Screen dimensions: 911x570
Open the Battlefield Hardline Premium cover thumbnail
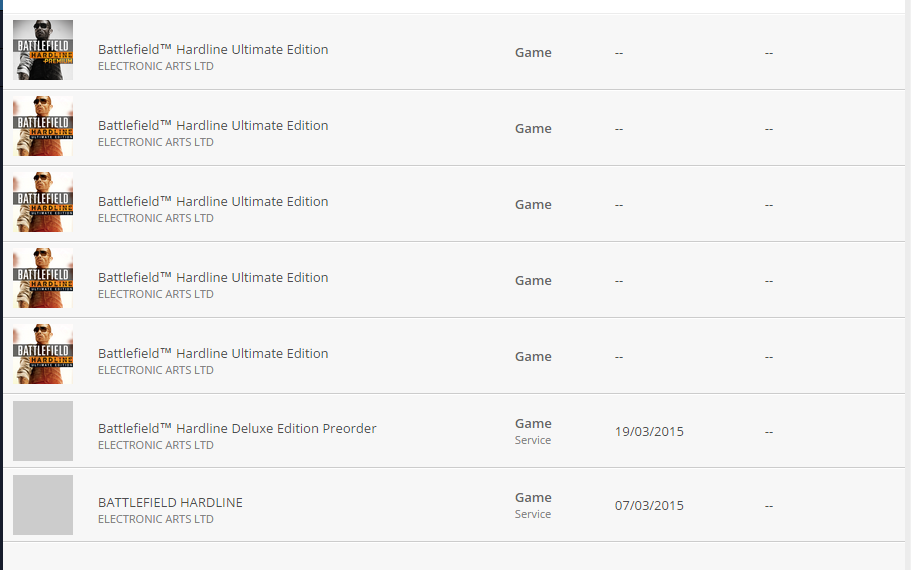point(43,50)
